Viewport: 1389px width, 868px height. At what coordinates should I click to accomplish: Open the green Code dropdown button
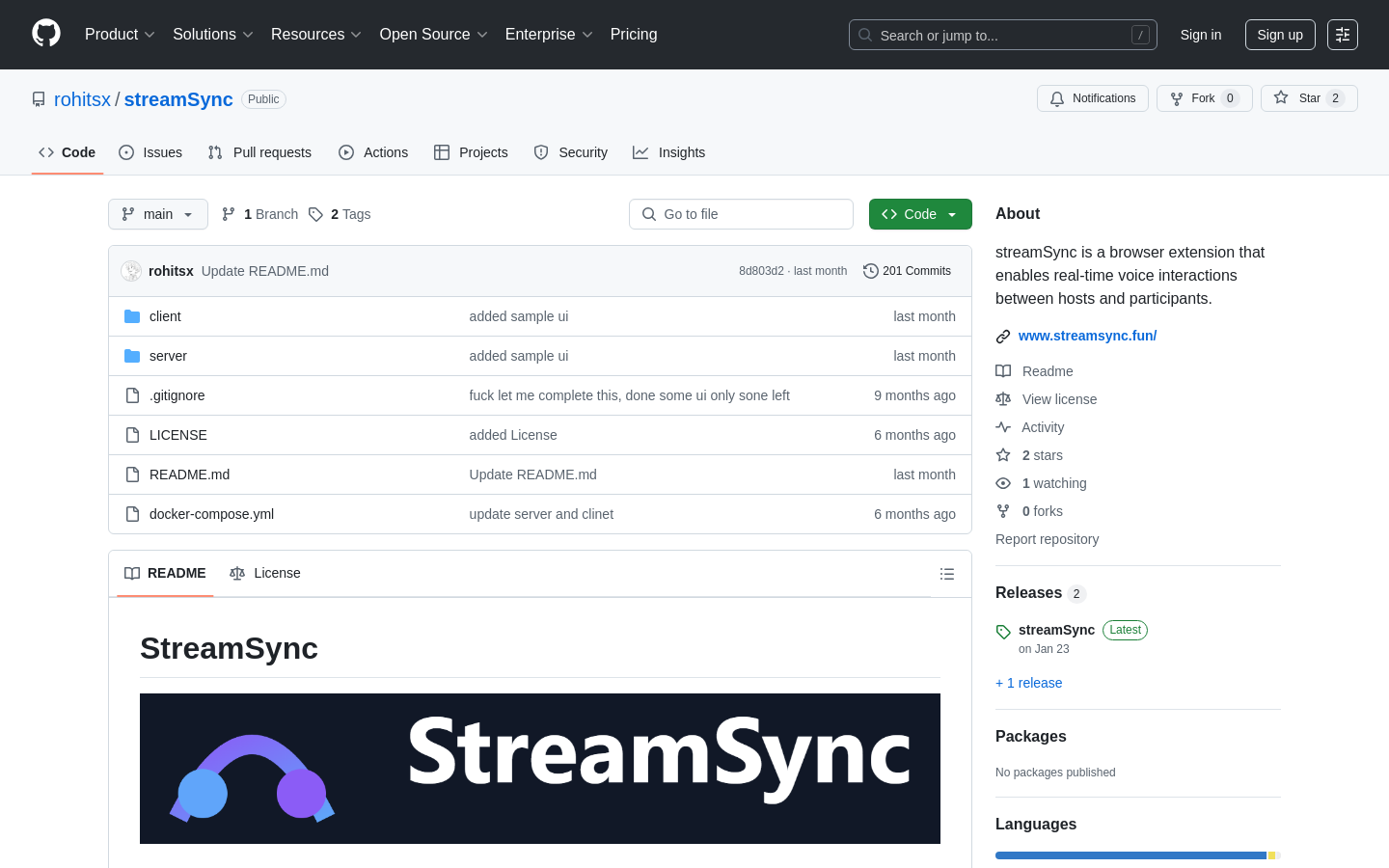click(920, 214)
